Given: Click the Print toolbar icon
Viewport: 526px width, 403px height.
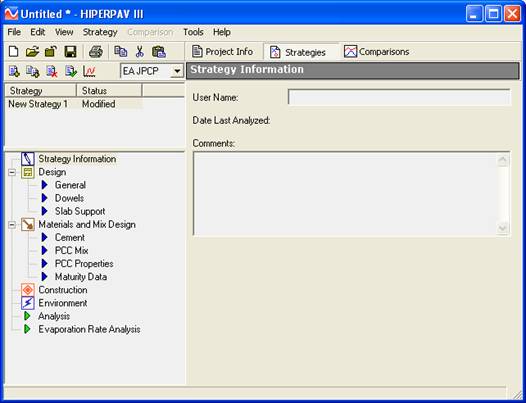Looking at the screenshot, I should click(x=96, y=52).
